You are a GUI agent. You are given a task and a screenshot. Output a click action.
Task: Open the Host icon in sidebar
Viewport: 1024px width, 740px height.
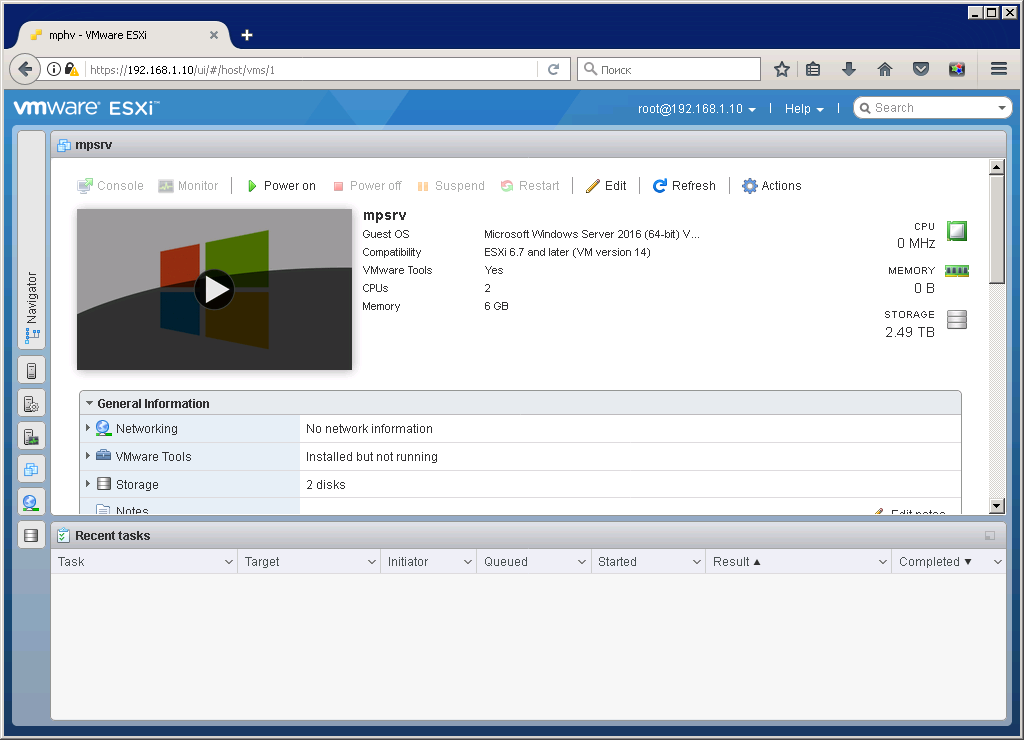tap(31, 371)
